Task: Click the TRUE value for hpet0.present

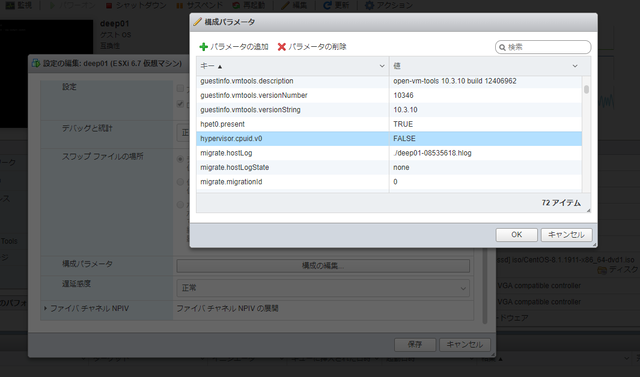Action: tap(403, 124)
